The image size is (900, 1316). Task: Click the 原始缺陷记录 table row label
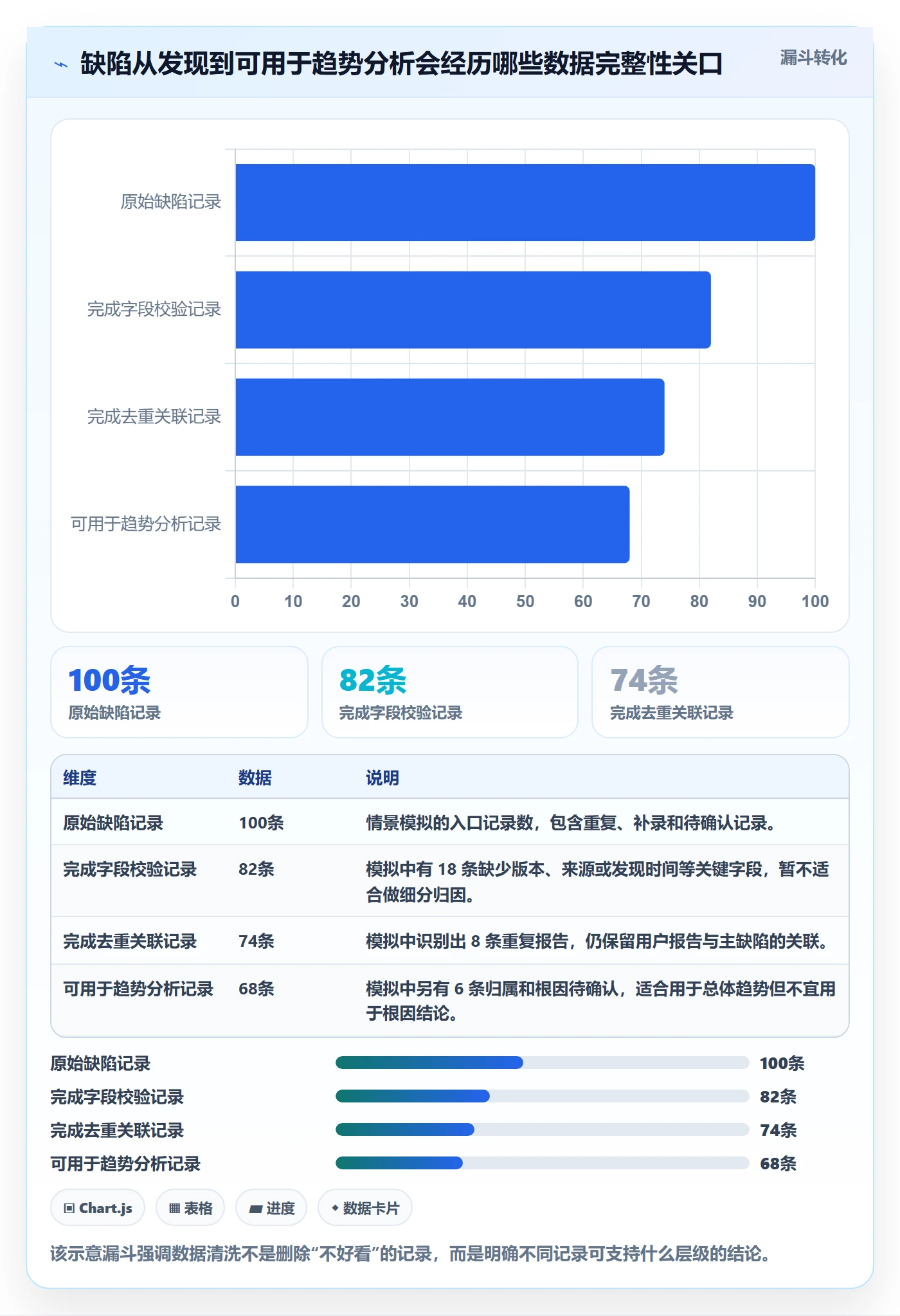pos(113,823)
